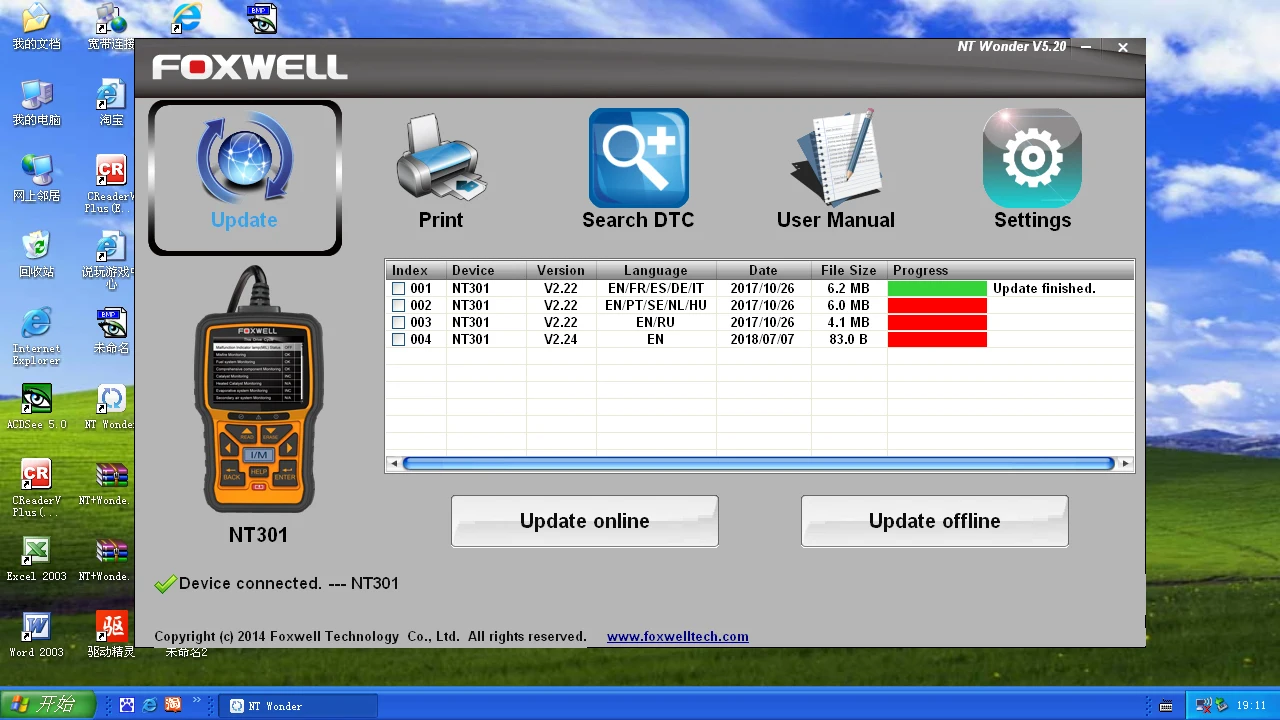Launch Internet Explorer from the quick launch bar
This screenshot has height=720, width=1280.
(x=149, y=705)
